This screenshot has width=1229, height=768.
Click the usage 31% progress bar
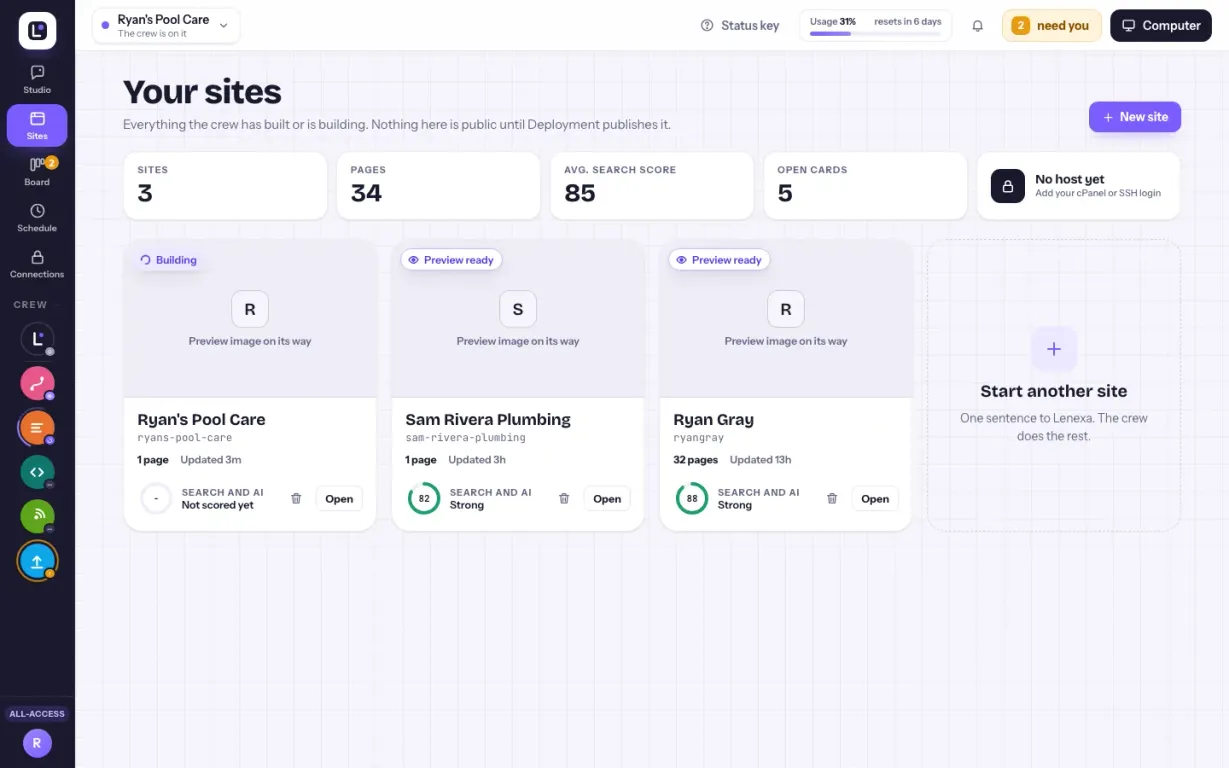pyautogui.click(x=875, y=34)
